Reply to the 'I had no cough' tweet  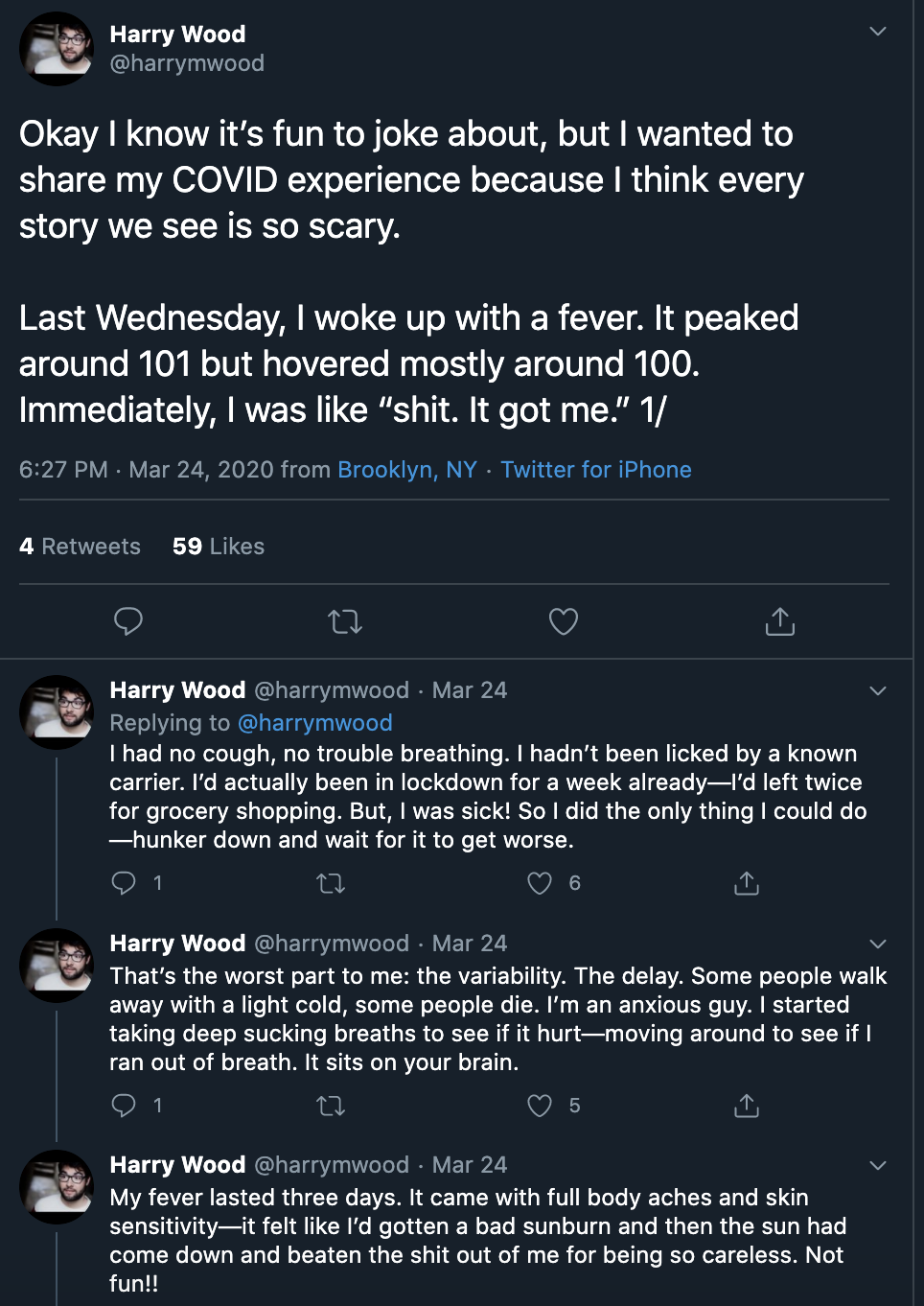pos(124,883)
